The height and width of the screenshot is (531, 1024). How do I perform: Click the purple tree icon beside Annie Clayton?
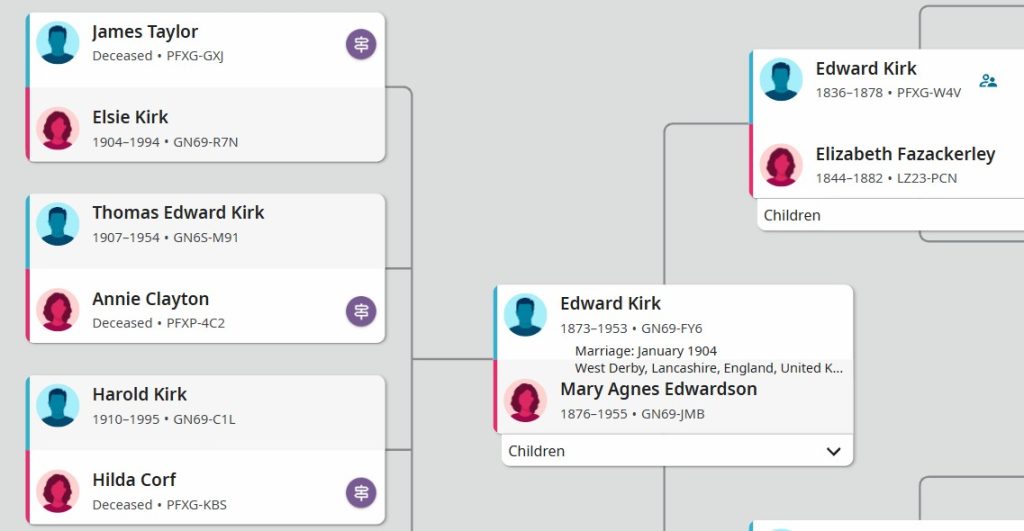[361, 312]
